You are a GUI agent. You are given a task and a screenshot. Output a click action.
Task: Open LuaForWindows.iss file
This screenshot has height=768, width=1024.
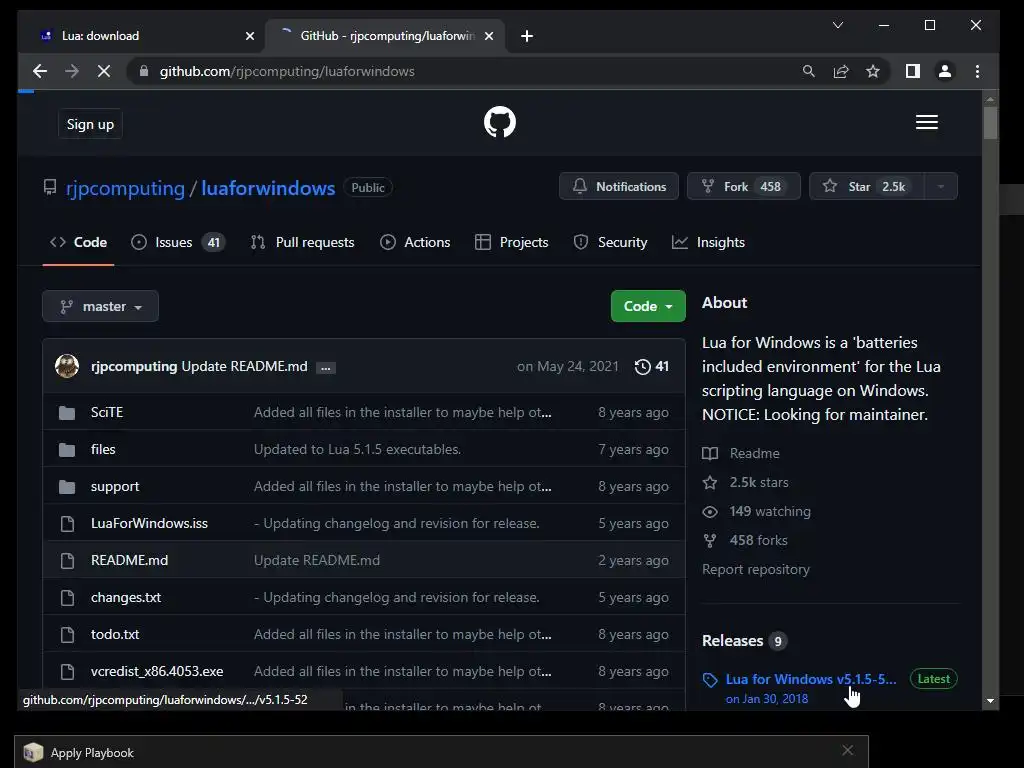point(150,523)
